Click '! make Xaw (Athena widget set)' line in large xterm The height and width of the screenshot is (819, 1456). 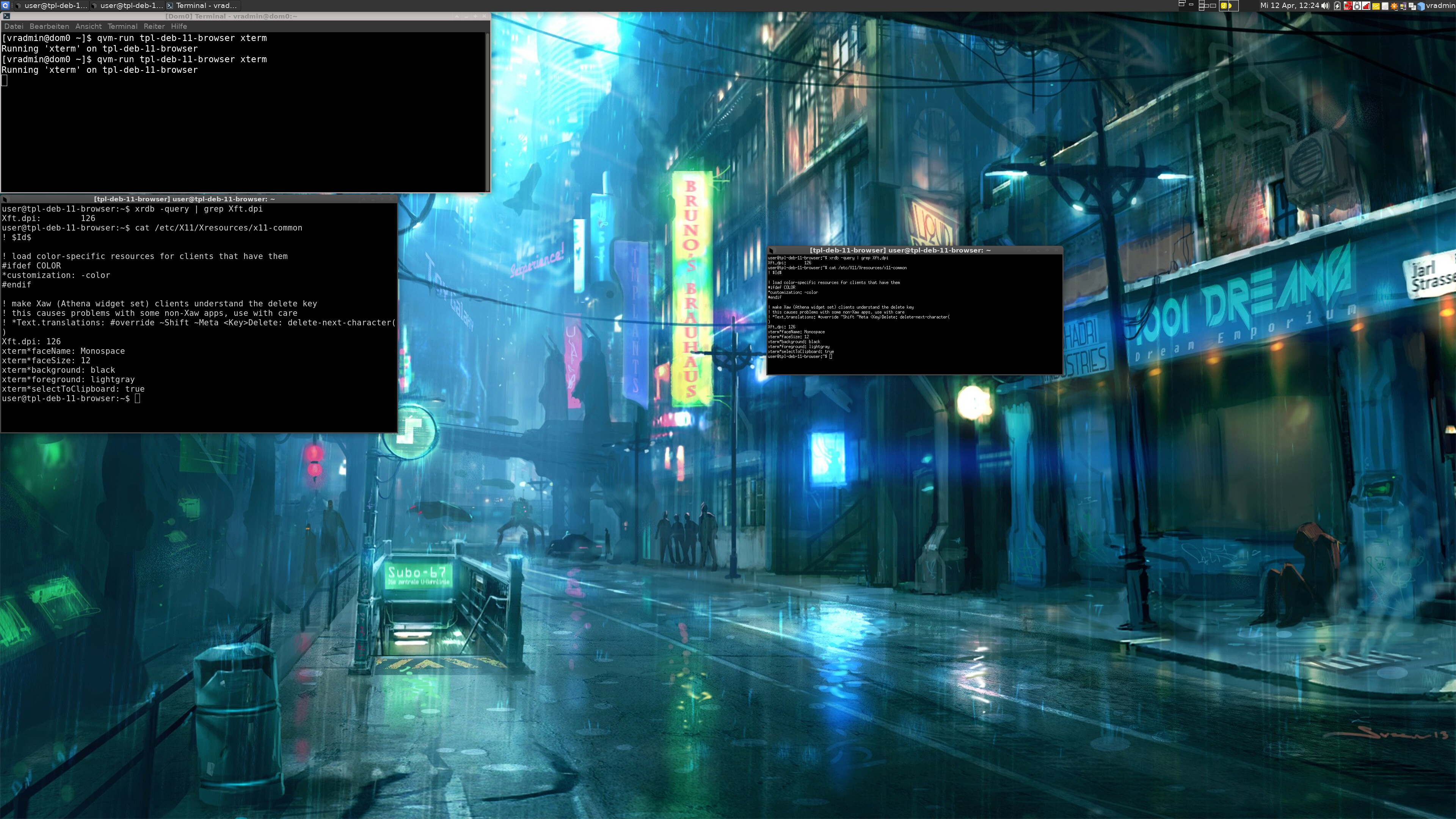point(159,303)
